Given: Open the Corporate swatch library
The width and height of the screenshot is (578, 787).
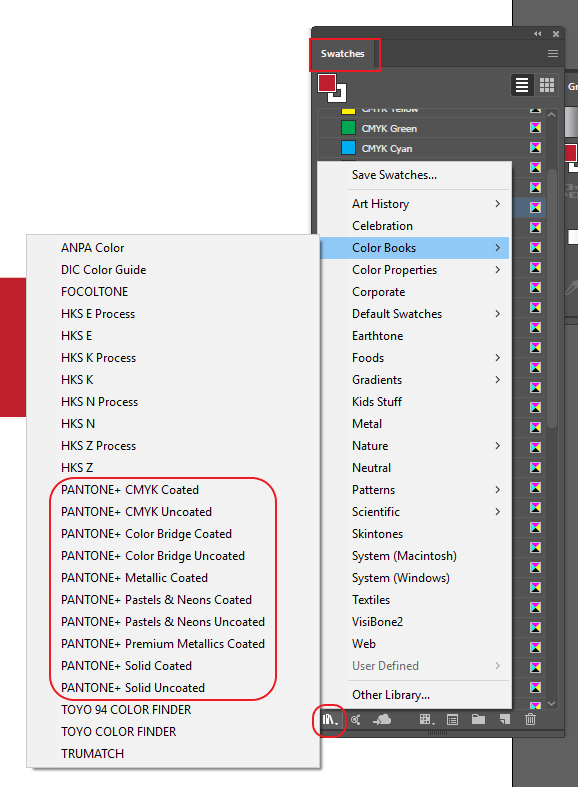Looking at the screenshot, I should click(415, 292).
